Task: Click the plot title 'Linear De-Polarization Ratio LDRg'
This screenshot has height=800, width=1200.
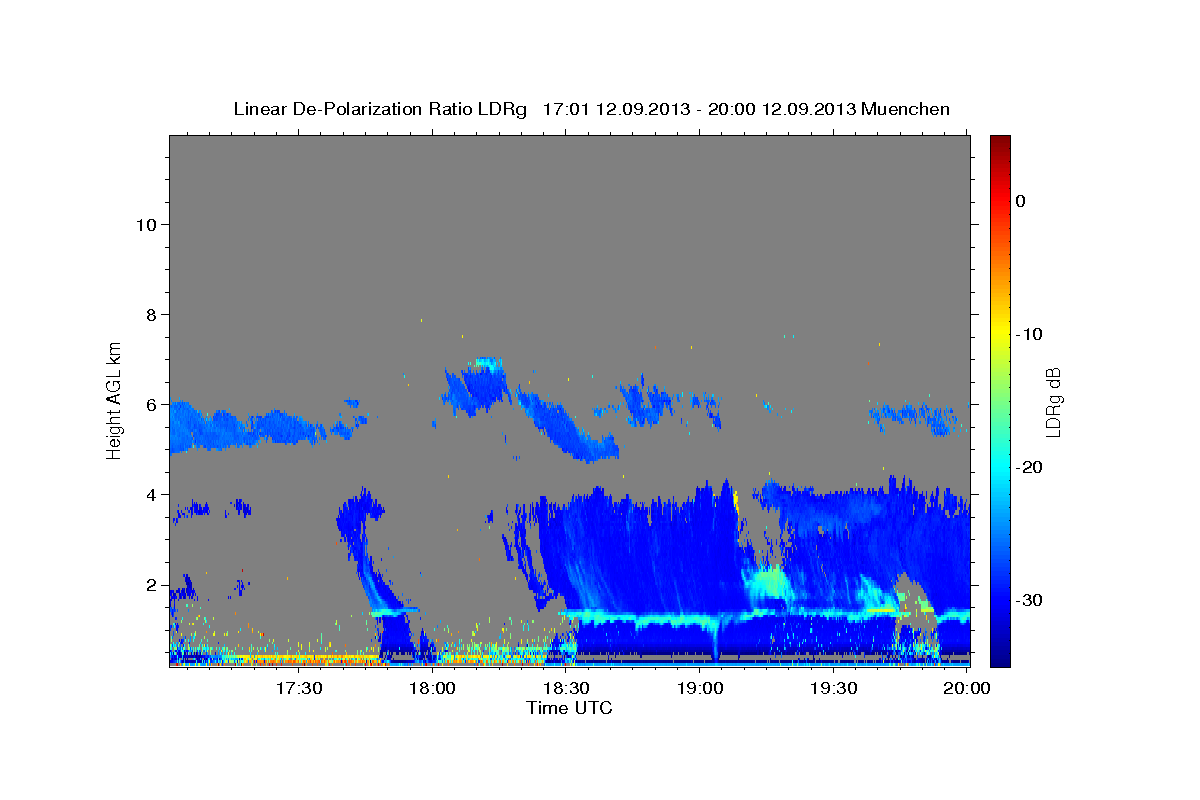Action: coord(380,109)
